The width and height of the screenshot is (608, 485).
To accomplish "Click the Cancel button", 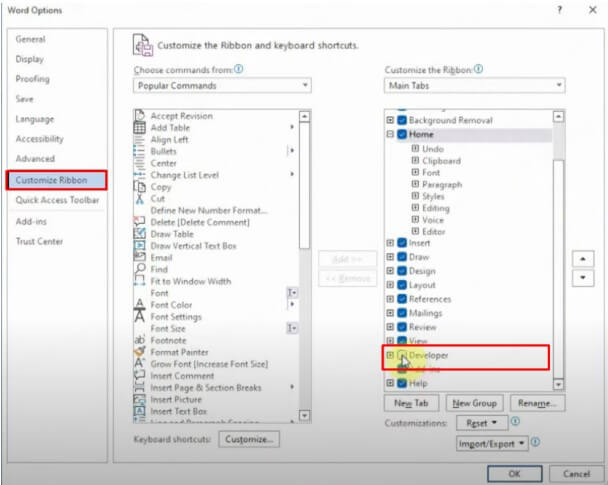I will 576,473.
